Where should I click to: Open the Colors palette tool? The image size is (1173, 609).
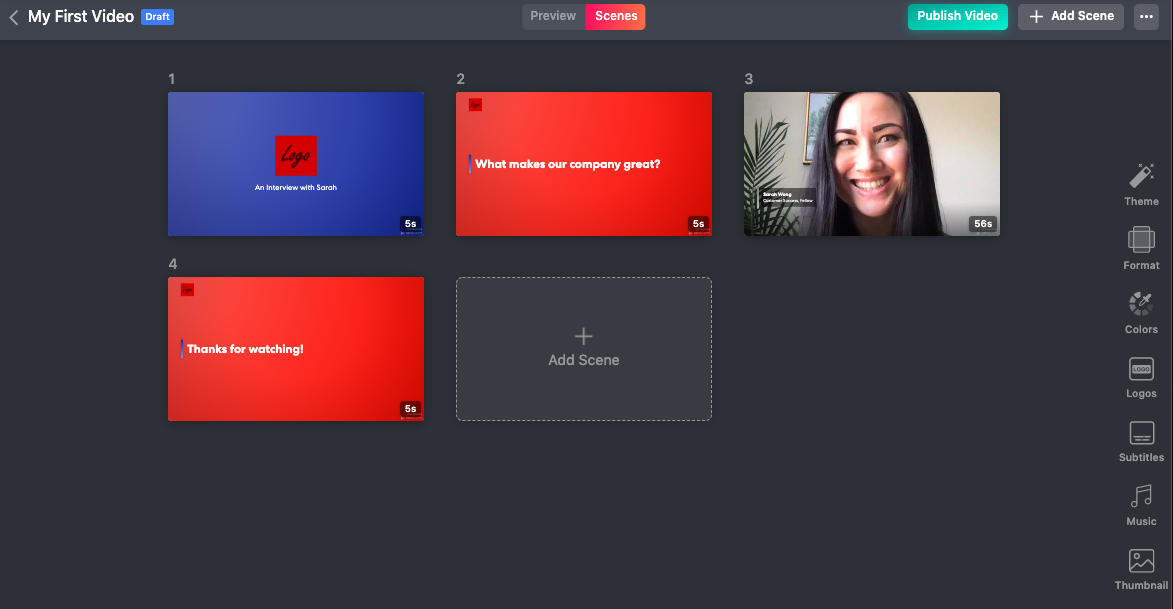[x=1141, y=313]
